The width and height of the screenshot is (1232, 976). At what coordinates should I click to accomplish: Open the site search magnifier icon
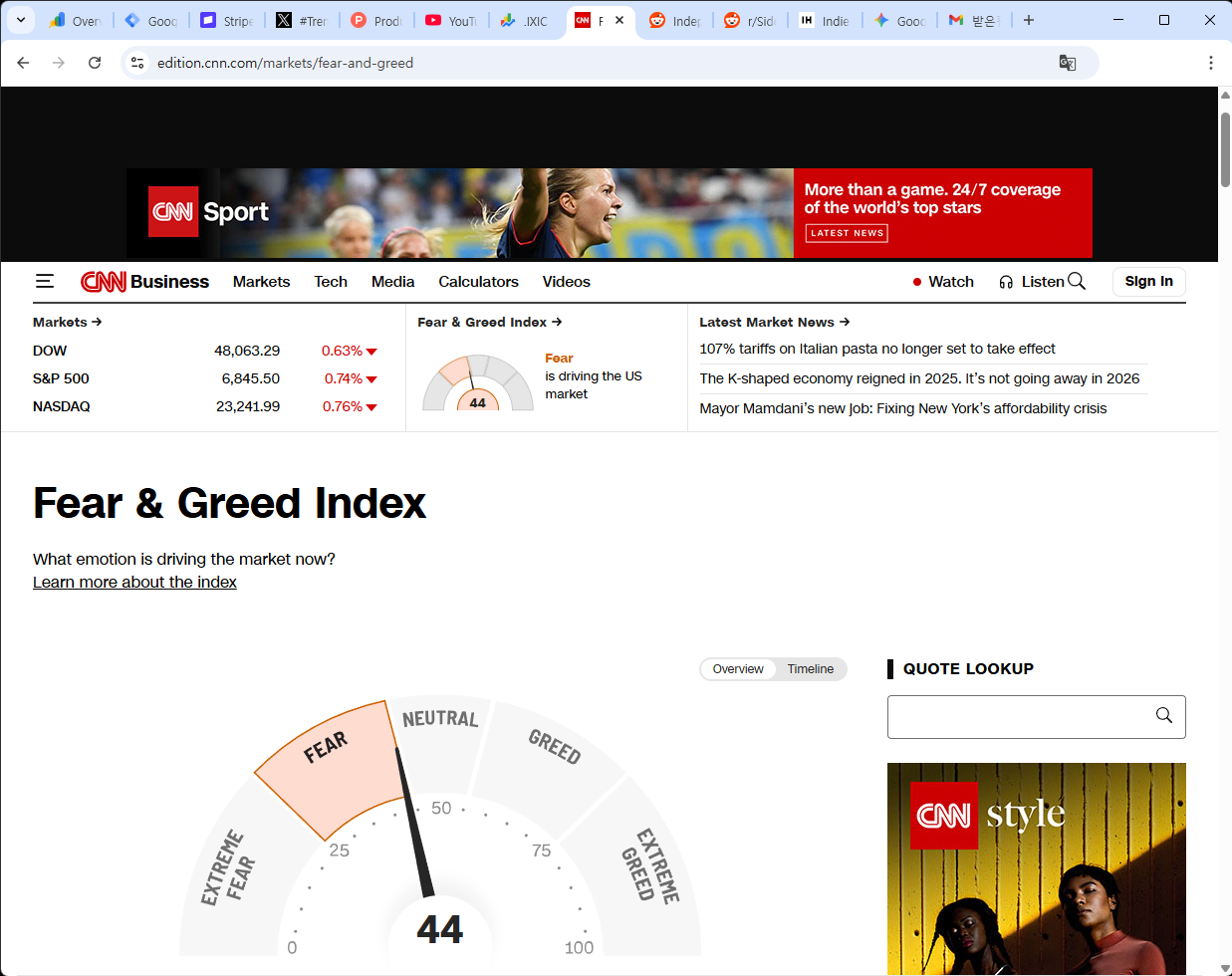click(x=1077, y=282)
